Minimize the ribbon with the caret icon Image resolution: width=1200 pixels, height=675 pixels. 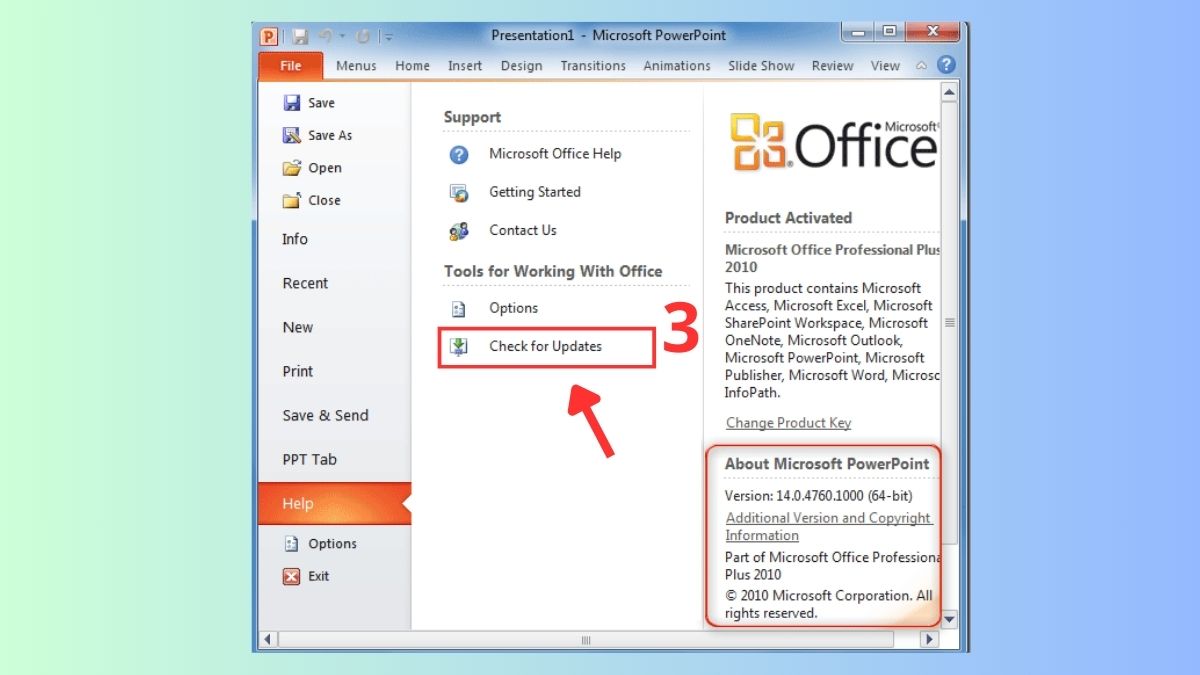coord(921,66)
